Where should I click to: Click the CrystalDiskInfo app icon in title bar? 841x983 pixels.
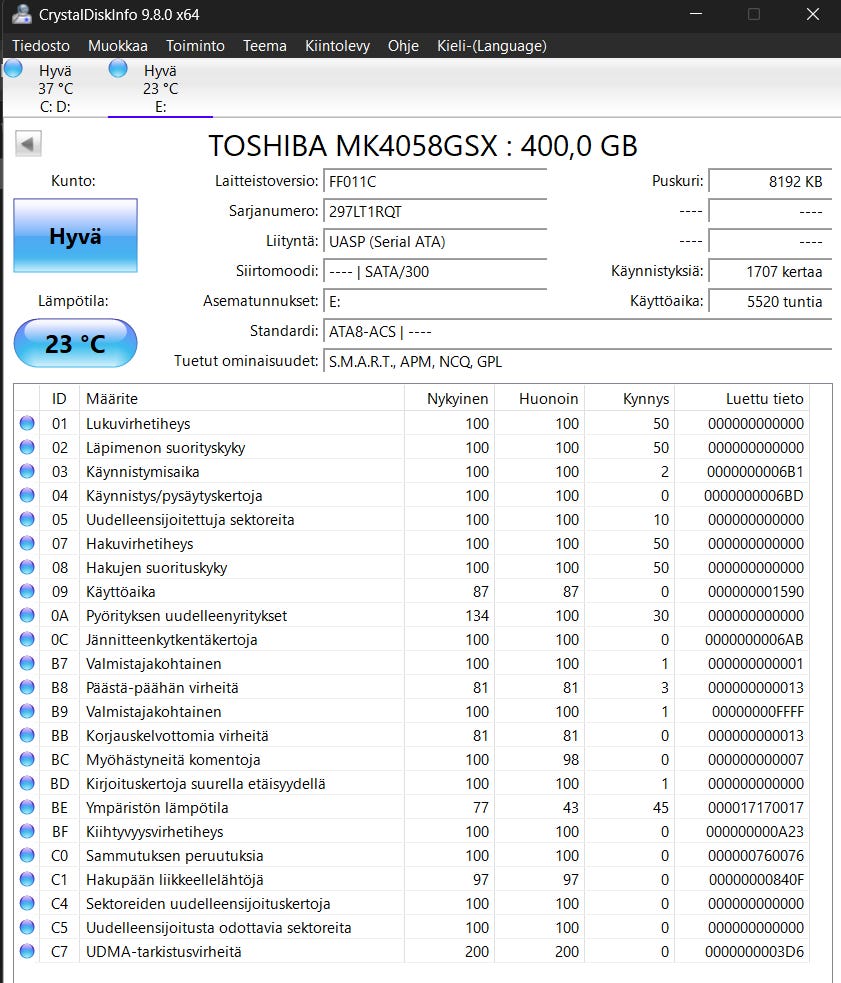22,14
